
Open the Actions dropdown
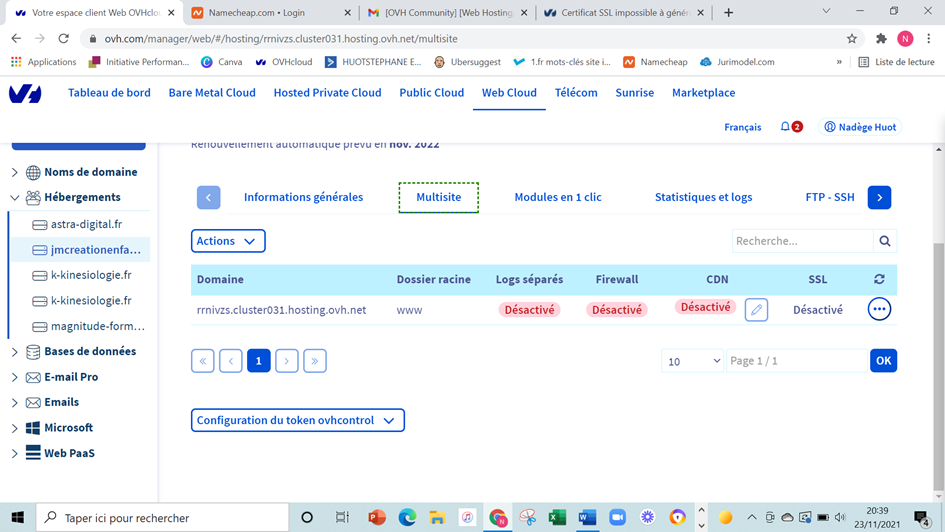(x=228, y=241)
